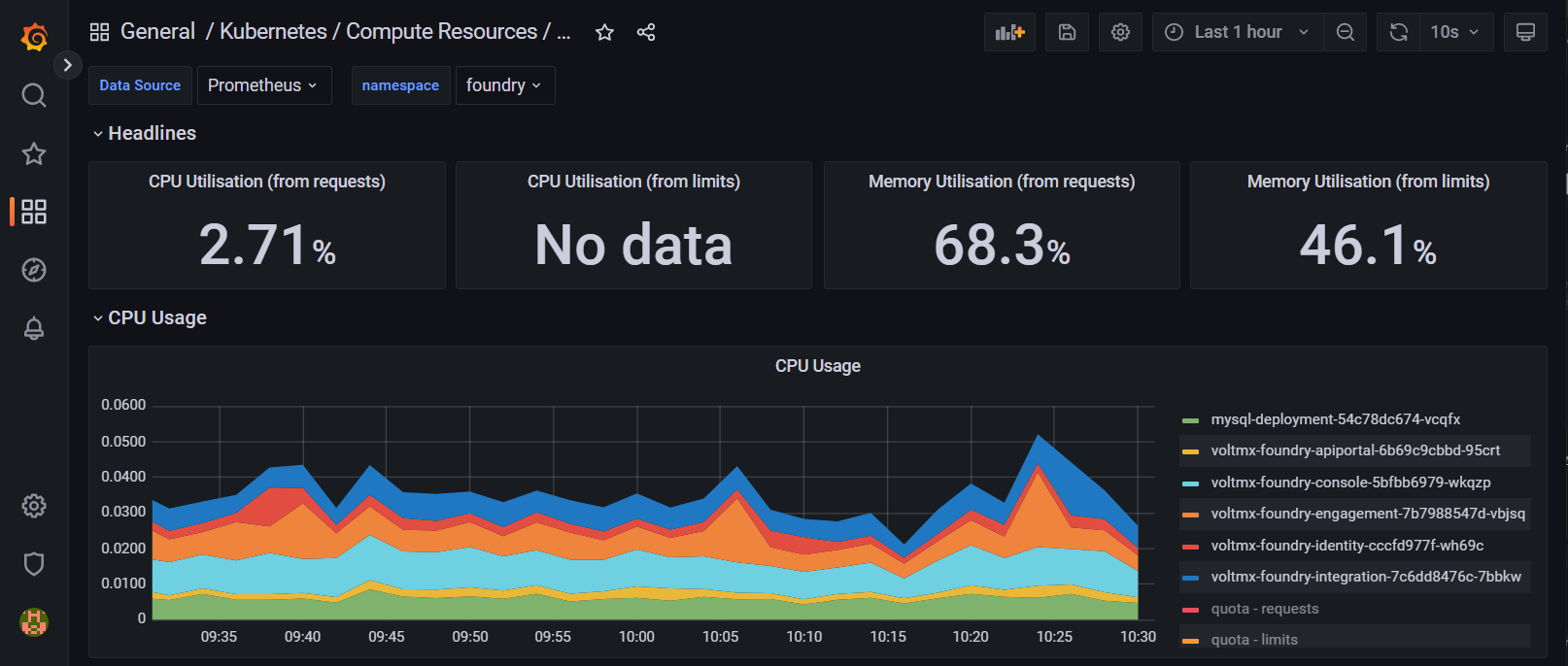Share the dashboard via share icon
Screen dimensions: 1568x666
[x=646, y=32]
